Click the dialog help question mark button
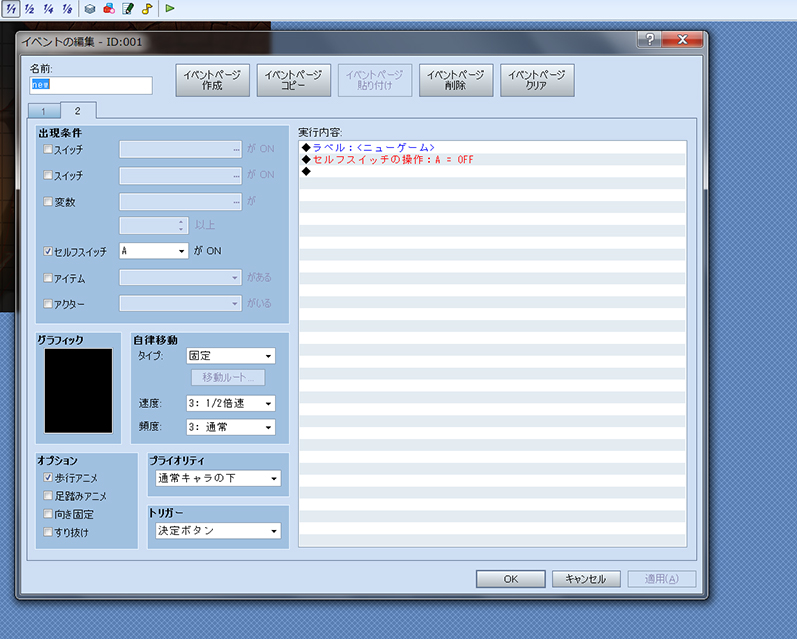The image size is (797, 639). [649, 39]
